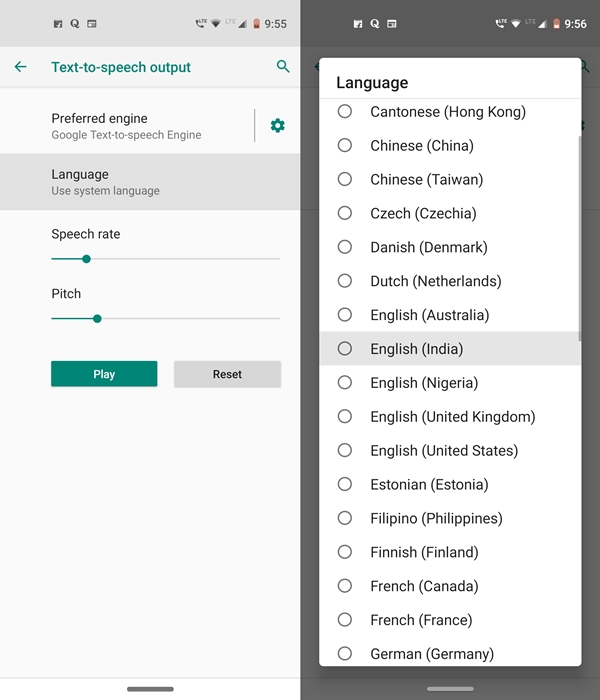Adjust the Speech rate slider
Screen dimensions: 600x700
[166, 259]
